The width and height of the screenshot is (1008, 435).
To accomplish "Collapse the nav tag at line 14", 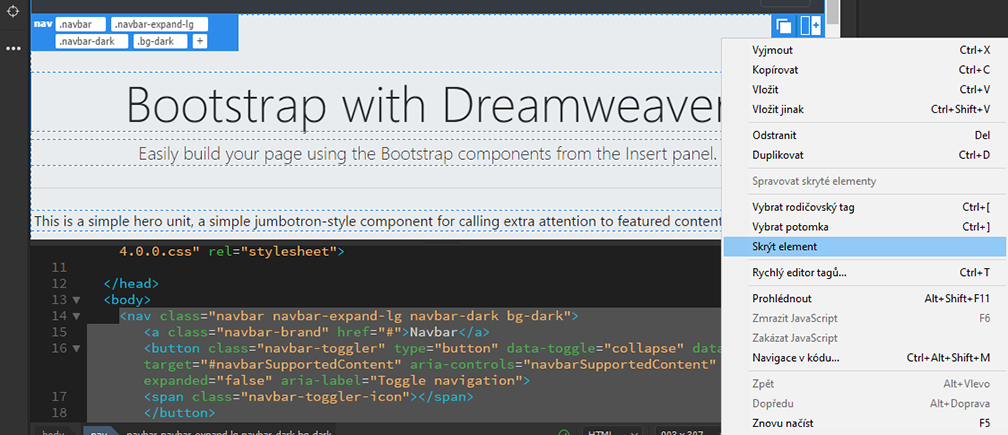I will (77, 316).
